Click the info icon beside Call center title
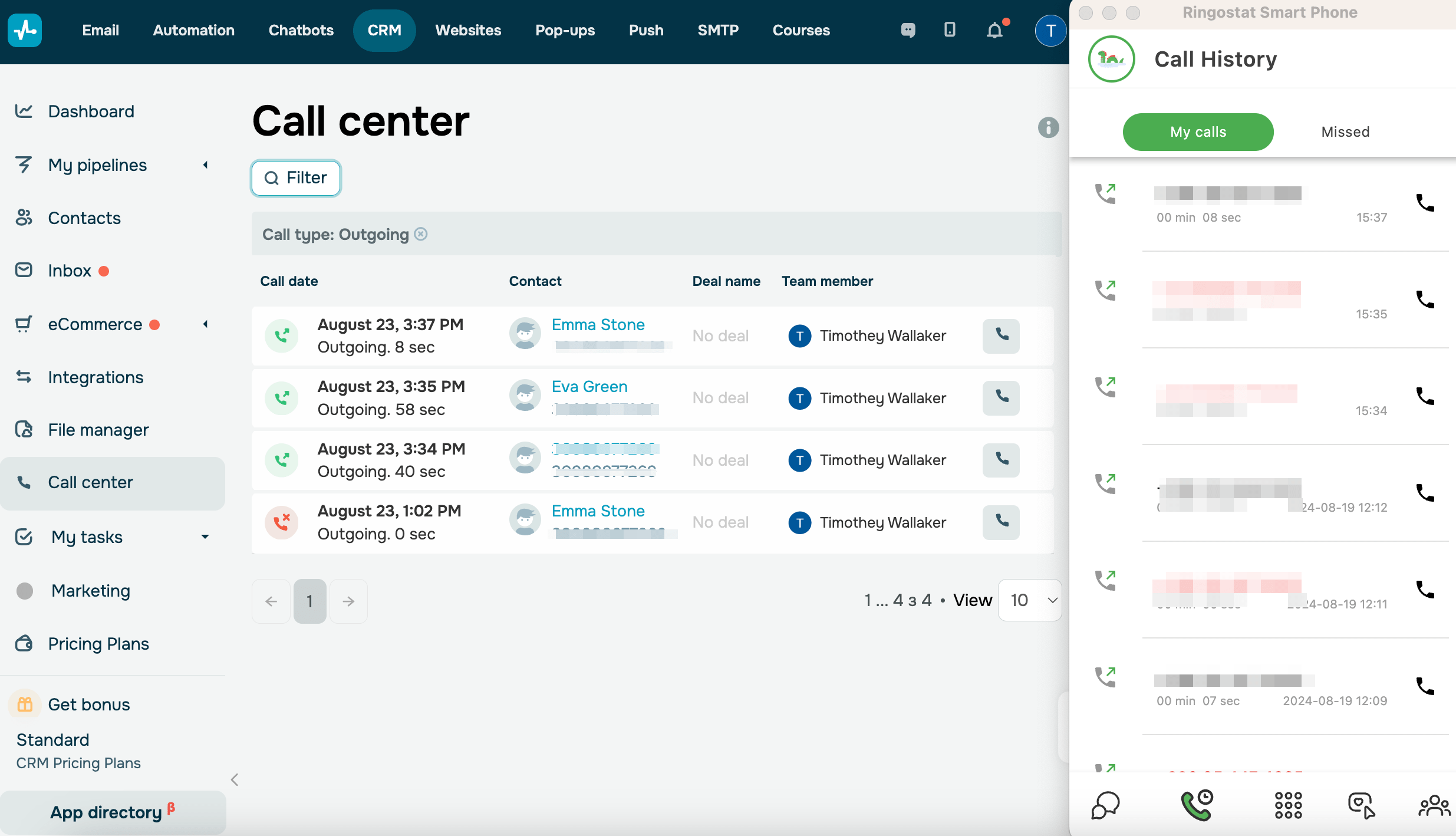 coord(1048,127)
